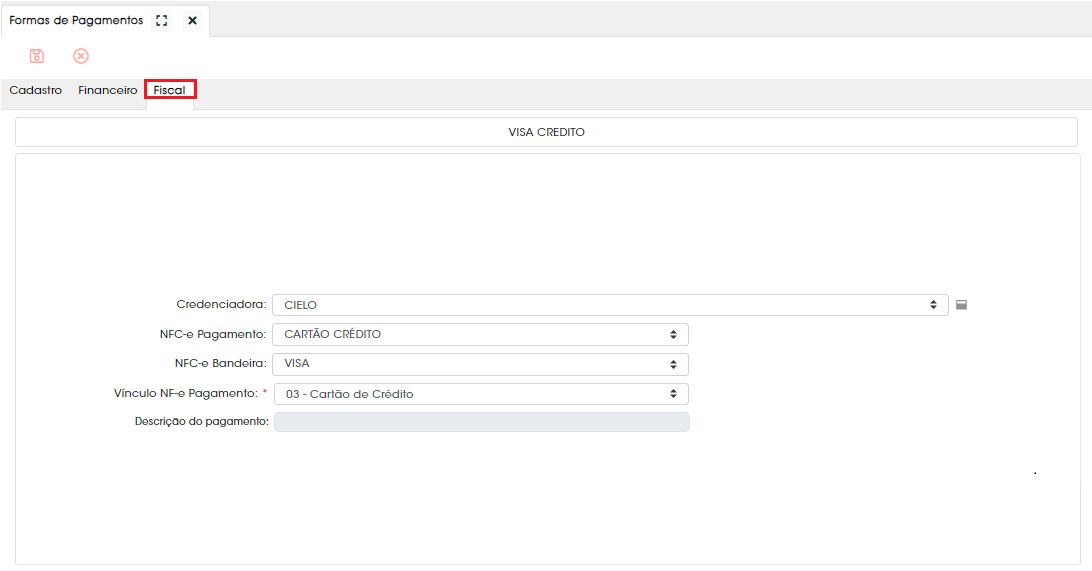Click the NFC-e Pagamento label text
This screenshot has width=1092, height=571.
pos(213,334)
